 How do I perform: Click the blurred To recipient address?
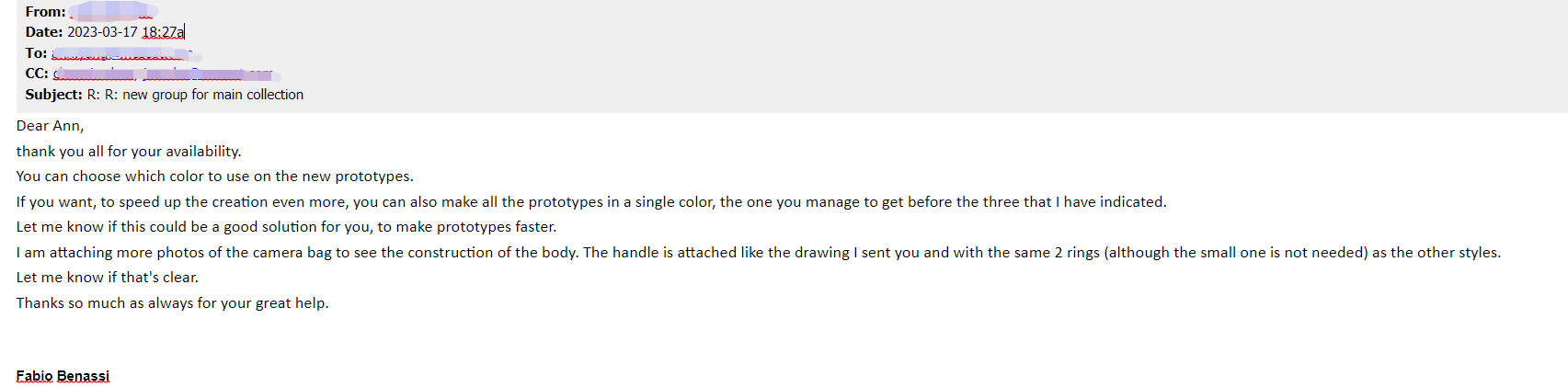[126, 53]
